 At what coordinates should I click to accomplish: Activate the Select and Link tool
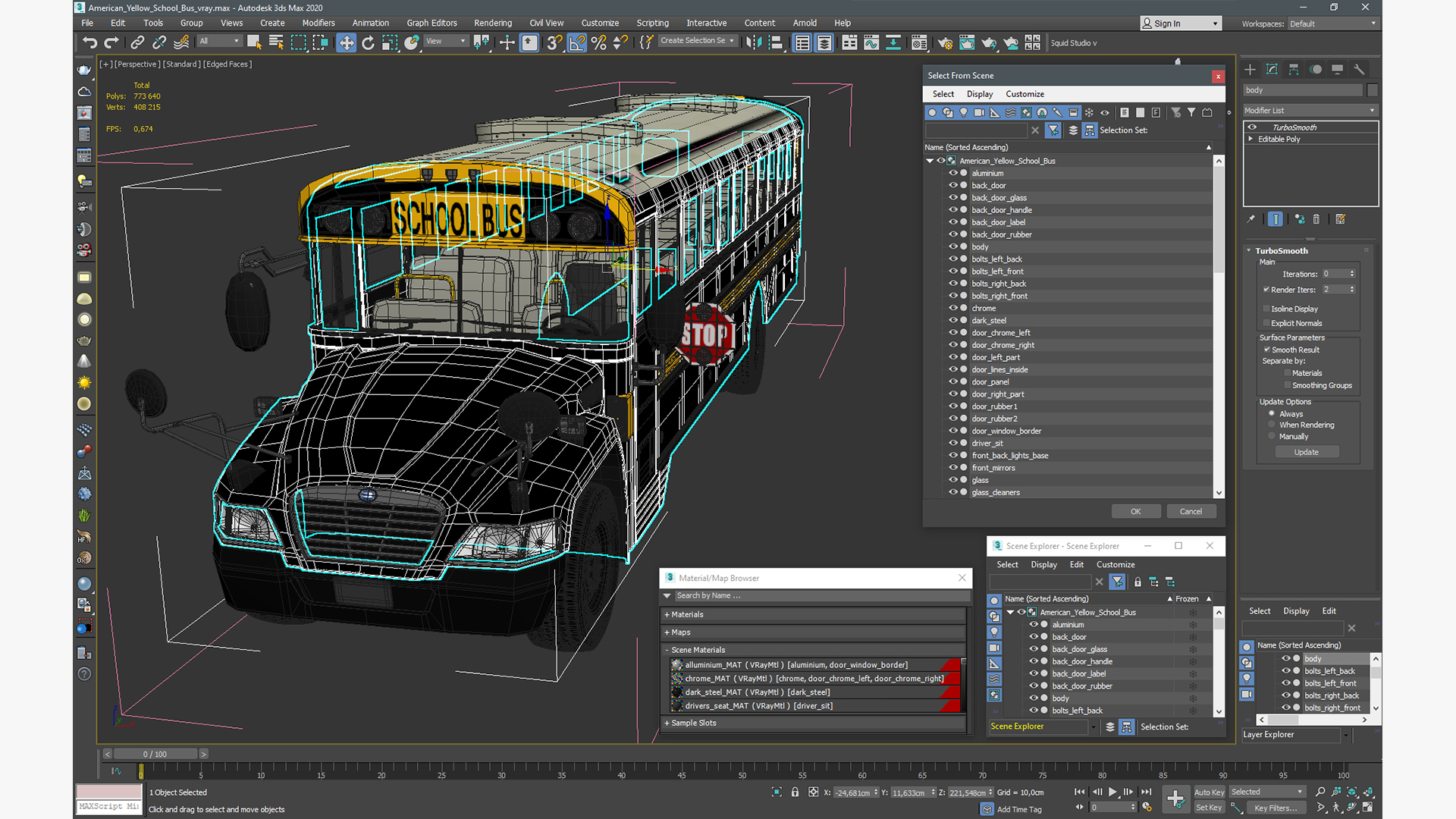137,43
